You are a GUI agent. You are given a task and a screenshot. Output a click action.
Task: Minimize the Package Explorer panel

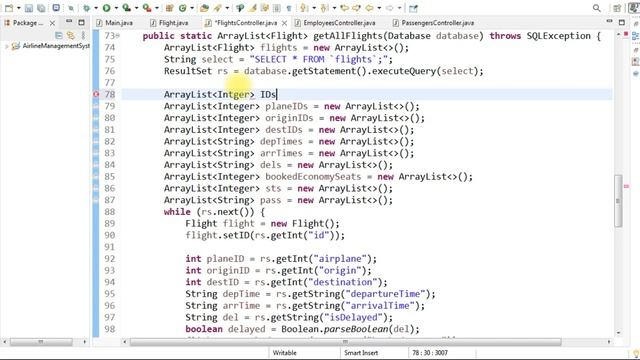coord(69,21)
